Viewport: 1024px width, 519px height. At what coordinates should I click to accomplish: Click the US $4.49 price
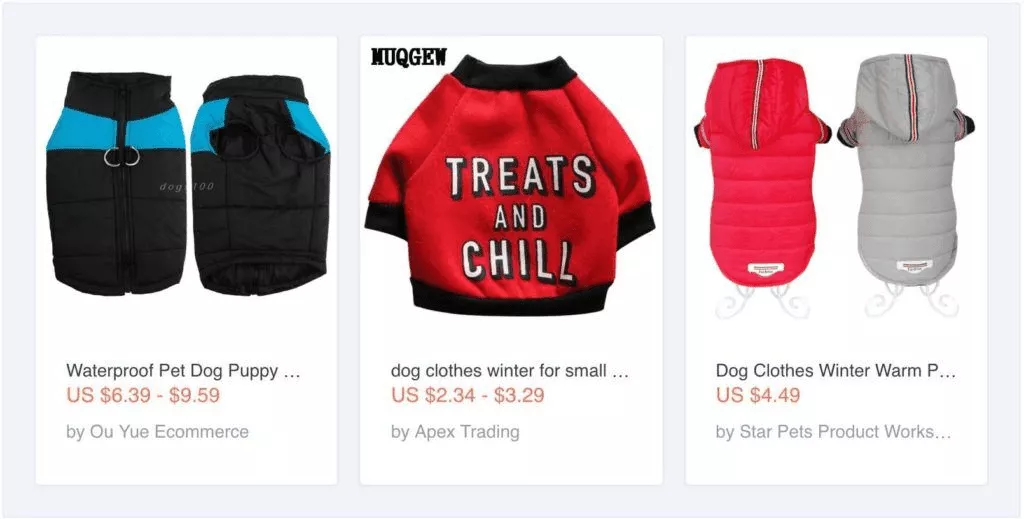(758, 396)
